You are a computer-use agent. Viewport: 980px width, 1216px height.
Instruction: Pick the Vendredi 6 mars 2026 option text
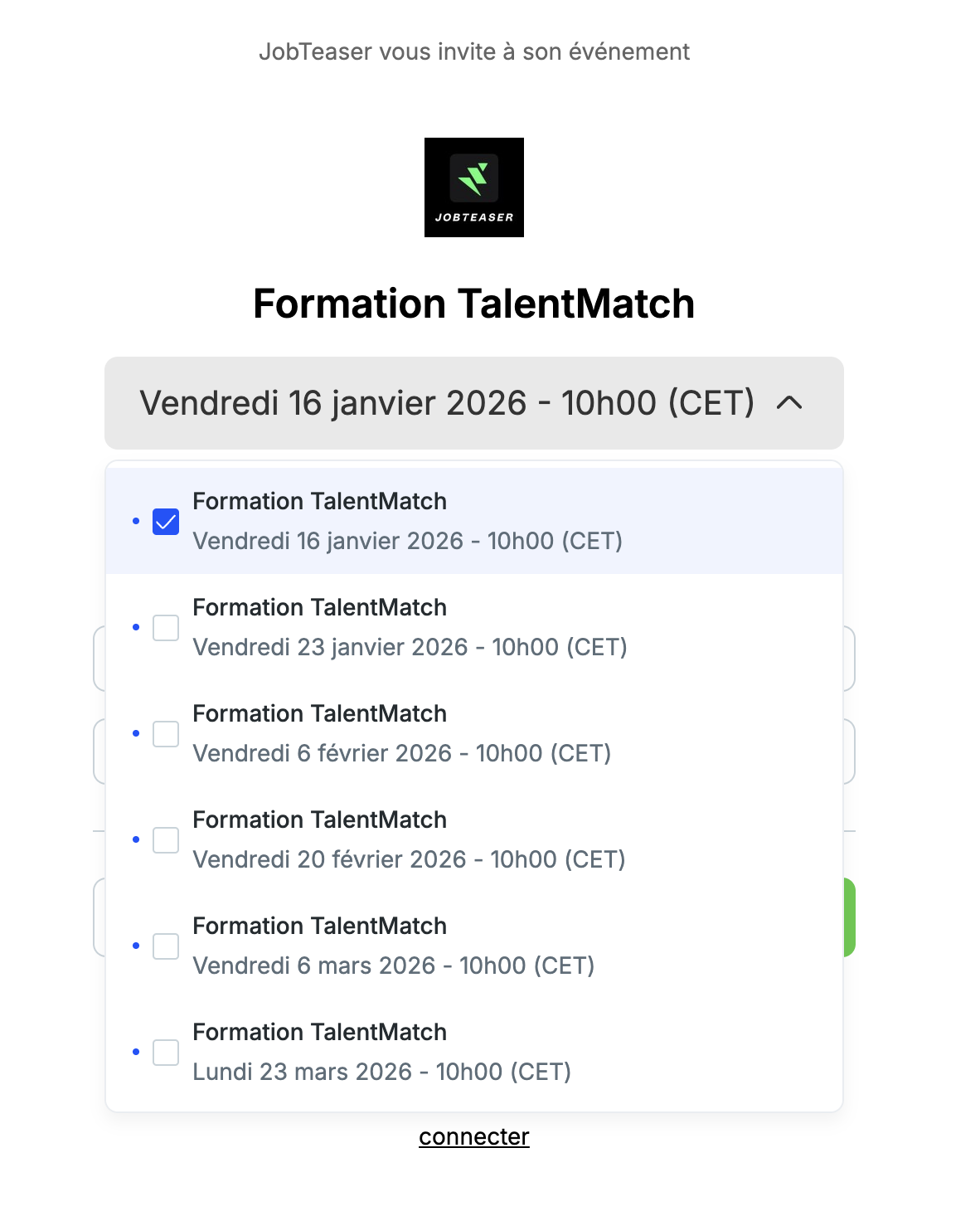tap(393, 966)
